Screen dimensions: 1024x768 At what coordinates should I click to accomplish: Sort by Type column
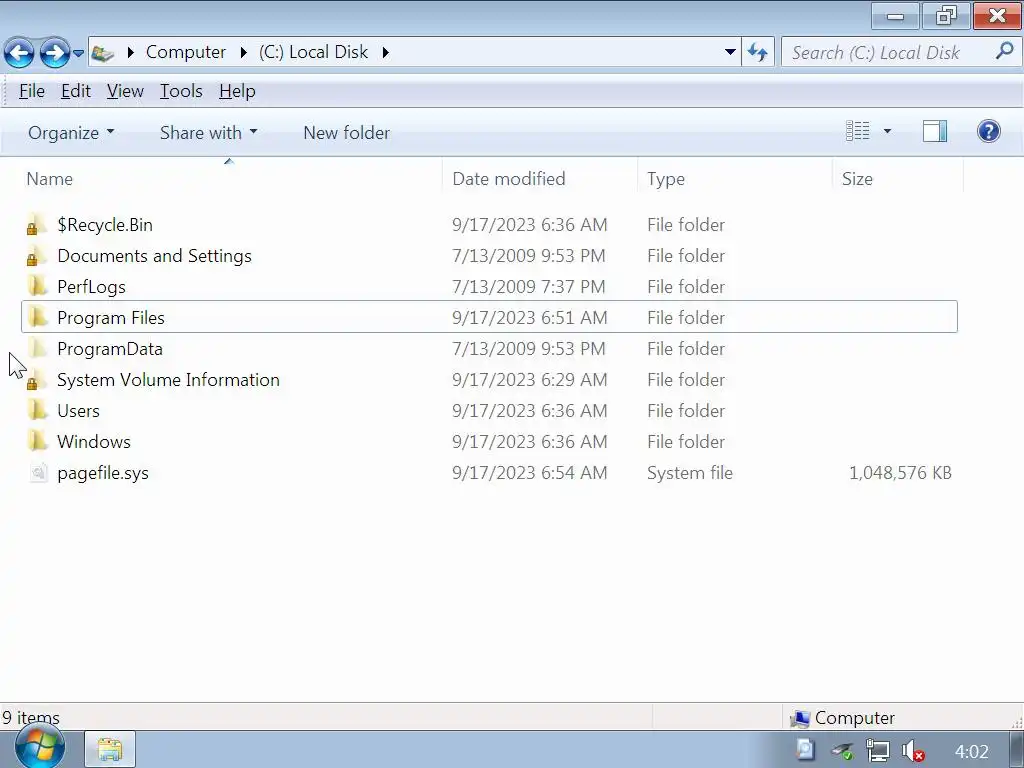tap(735, 179)
